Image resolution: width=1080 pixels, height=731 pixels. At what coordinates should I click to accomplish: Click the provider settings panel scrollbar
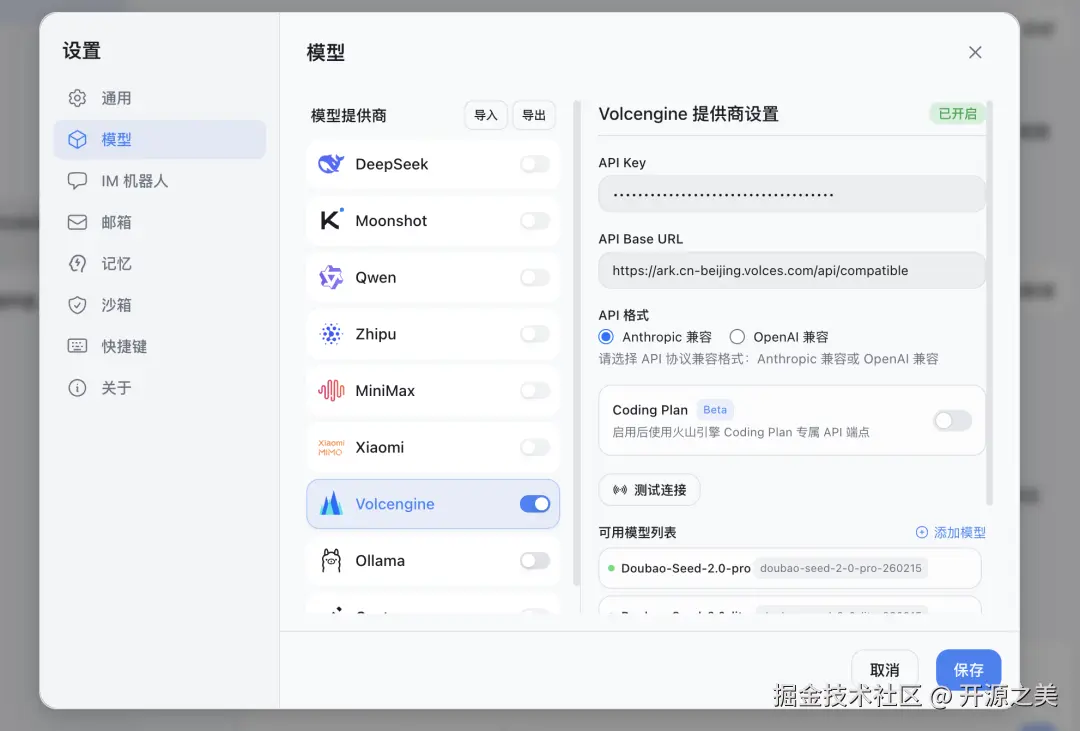point(989,303)
